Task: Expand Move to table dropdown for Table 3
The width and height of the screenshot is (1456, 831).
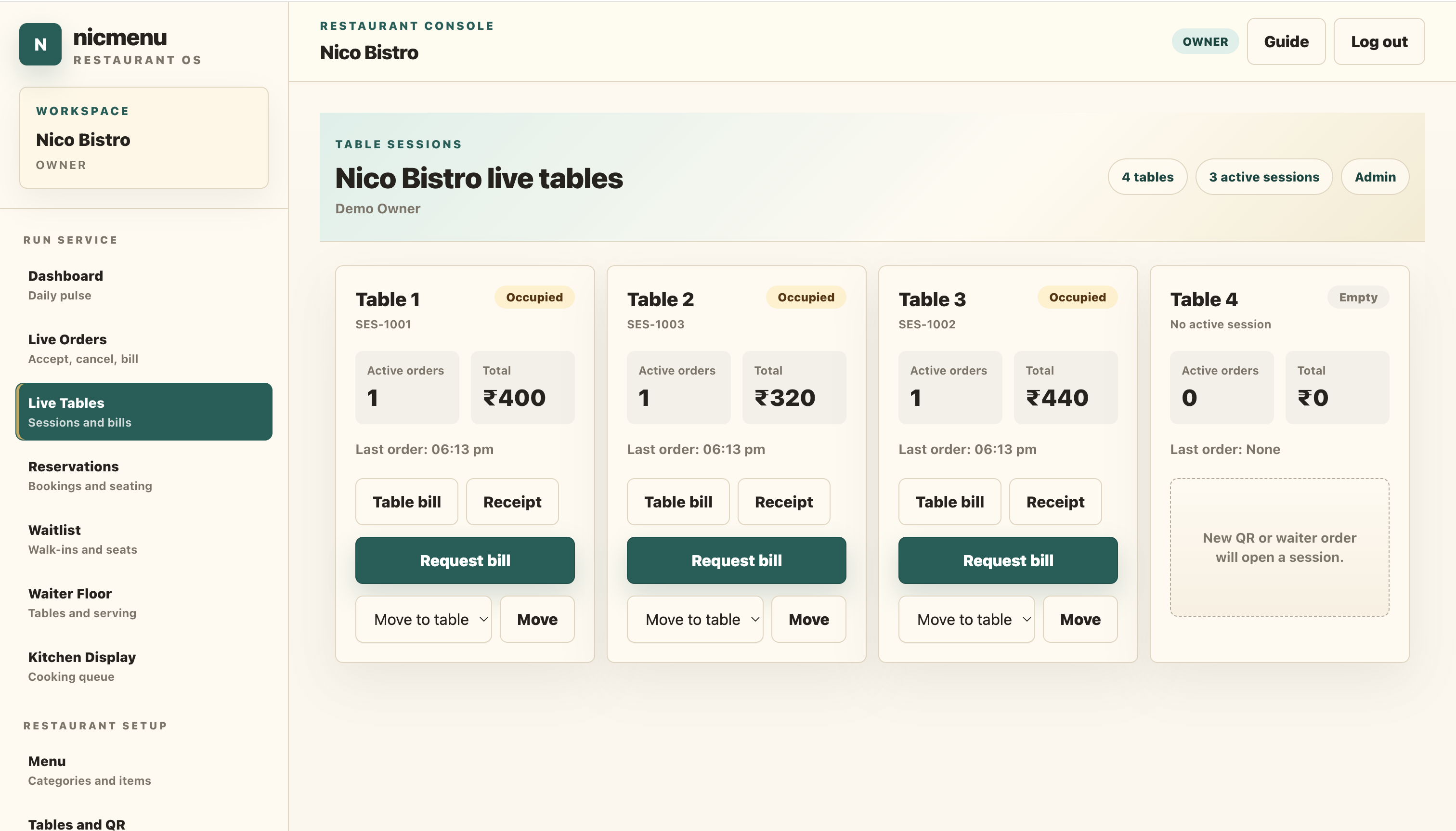Action: (x=966, y=619)
